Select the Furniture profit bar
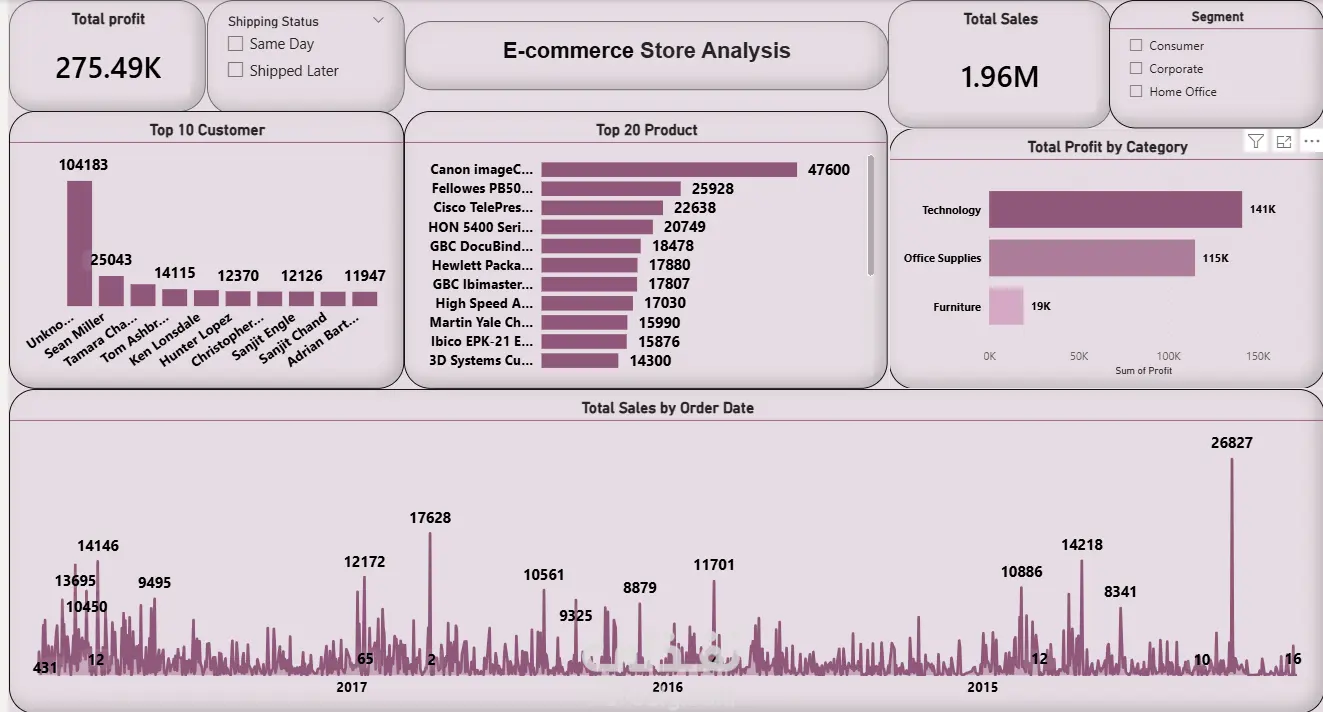 coord(1006,306)
